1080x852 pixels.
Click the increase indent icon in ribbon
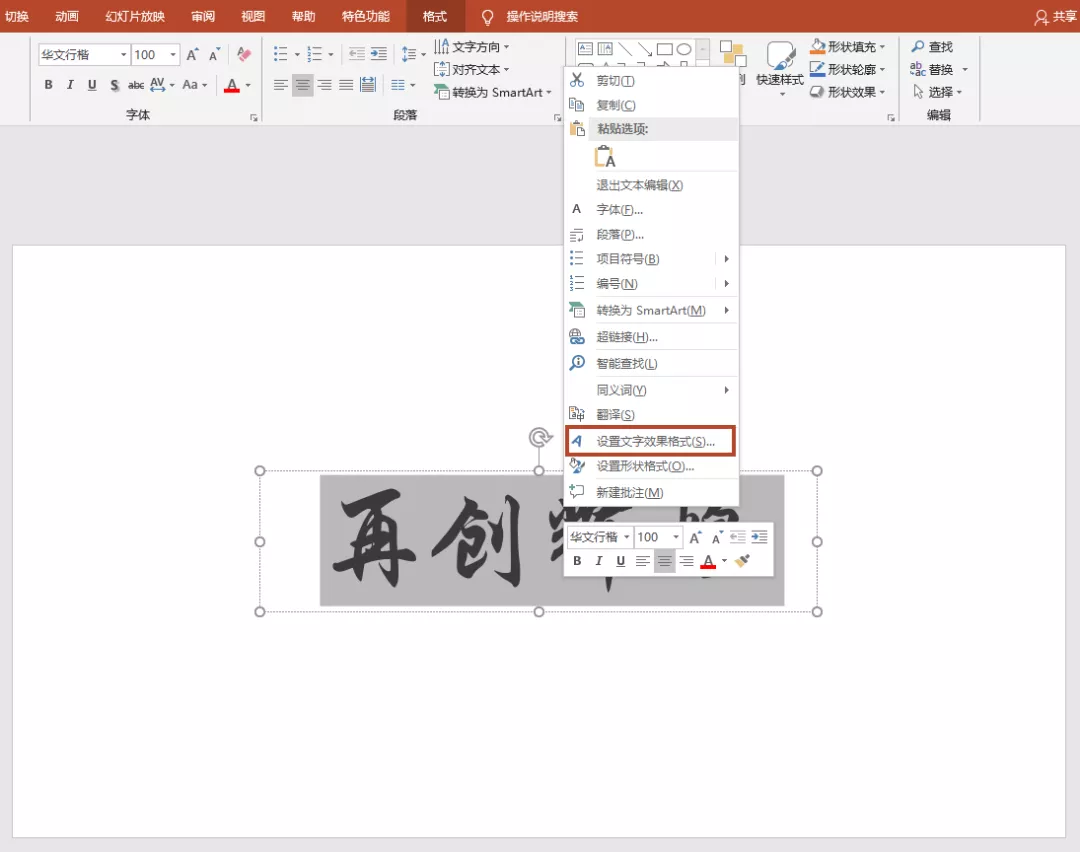(x=378, y=54)
